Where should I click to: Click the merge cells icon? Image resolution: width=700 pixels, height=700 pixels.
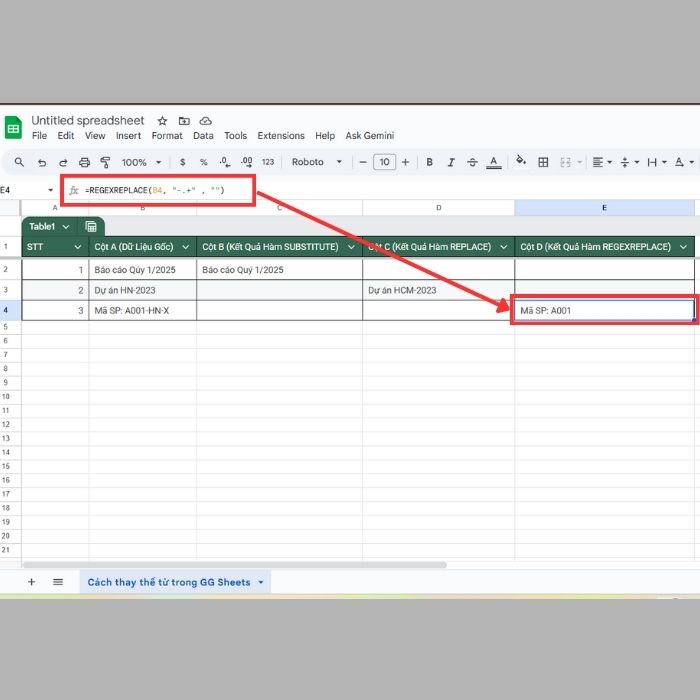tap(565, 162)
